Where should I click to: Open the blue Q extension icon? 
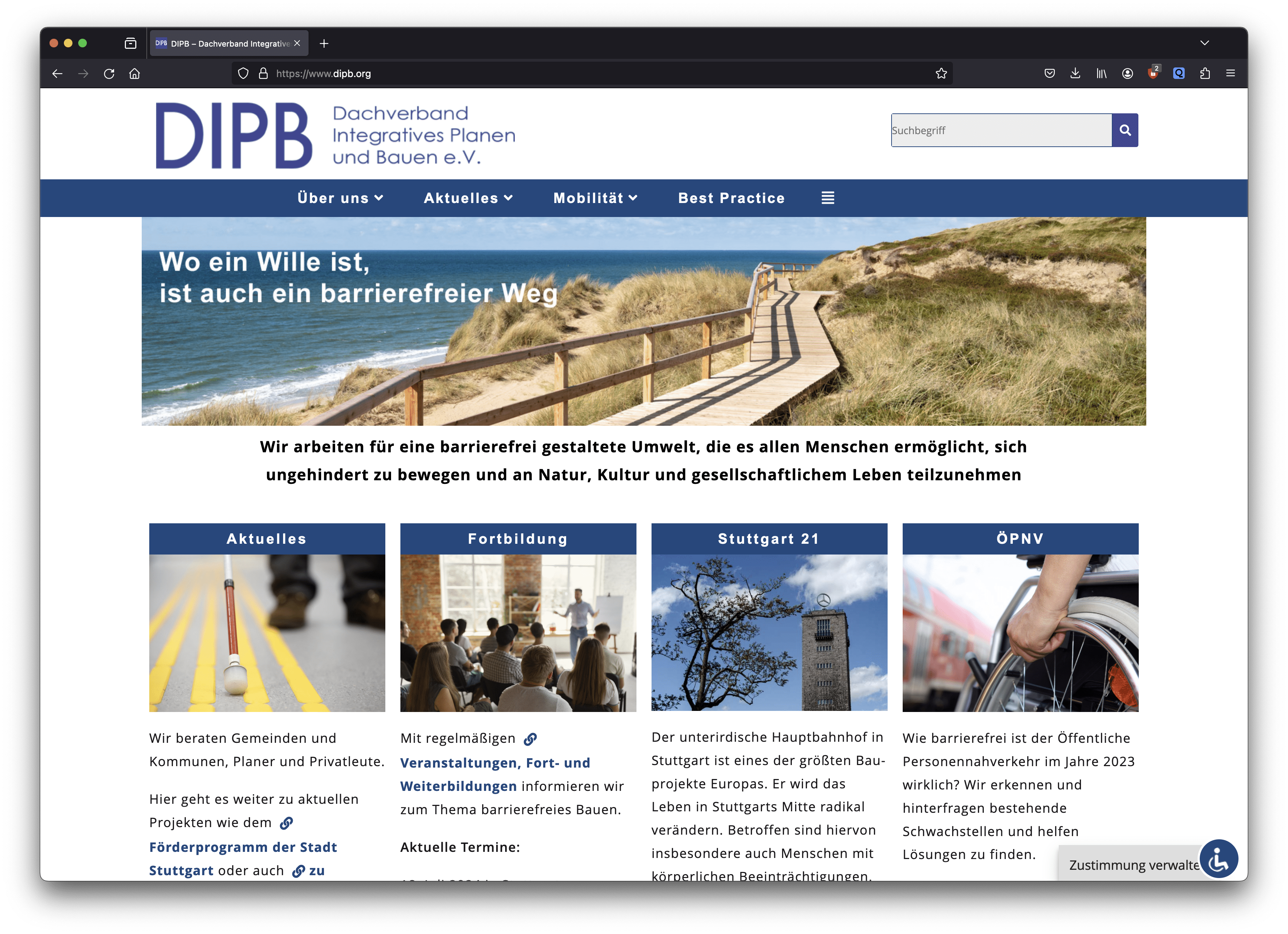point(1179,73)
